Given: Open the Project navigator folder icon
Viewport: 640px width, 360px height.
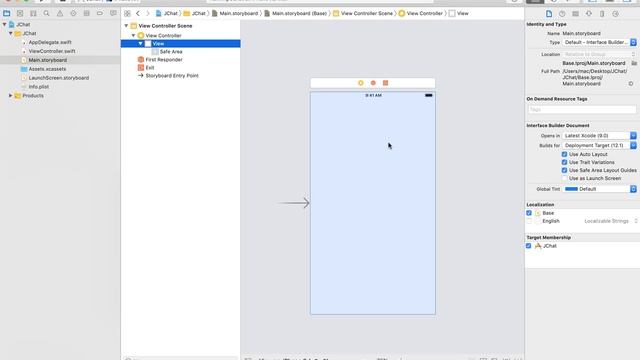Looking at the screenshot, I should (7, 13).
